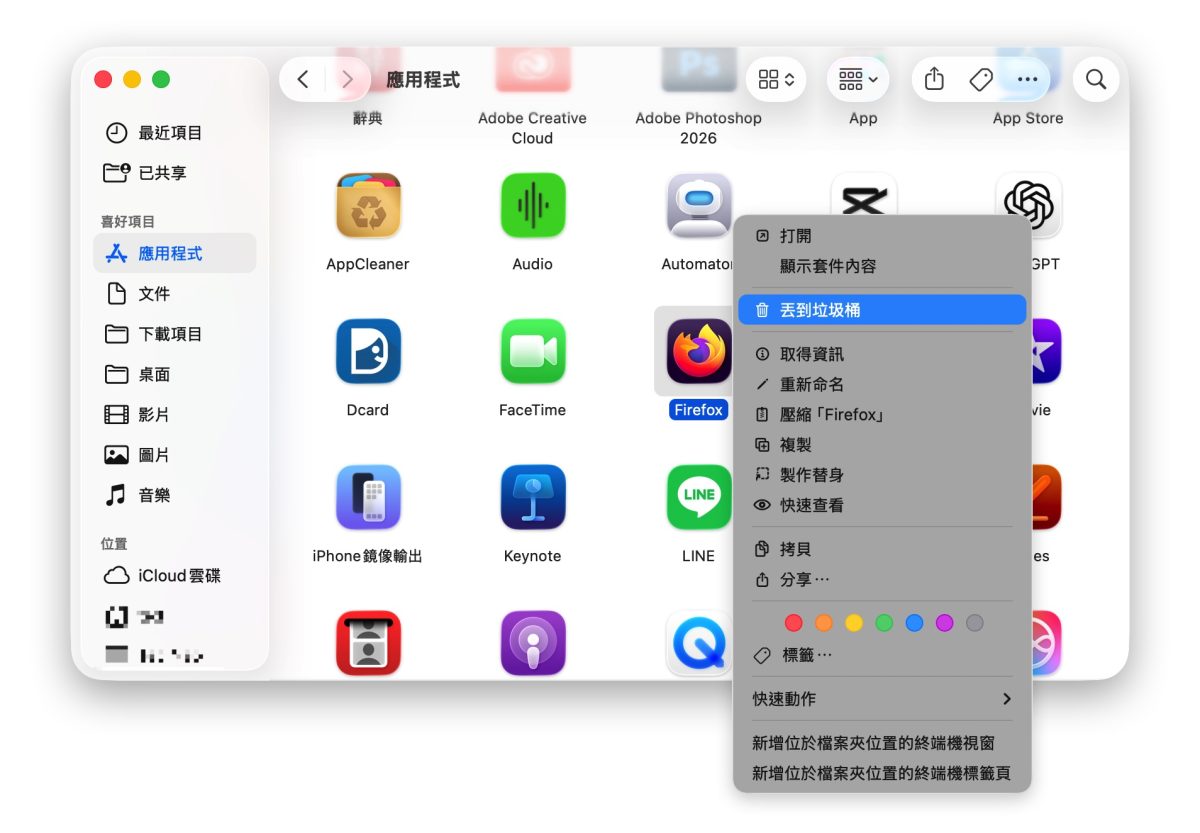
Task: Go back with the left chevron
Action: [x=303, y=79]
